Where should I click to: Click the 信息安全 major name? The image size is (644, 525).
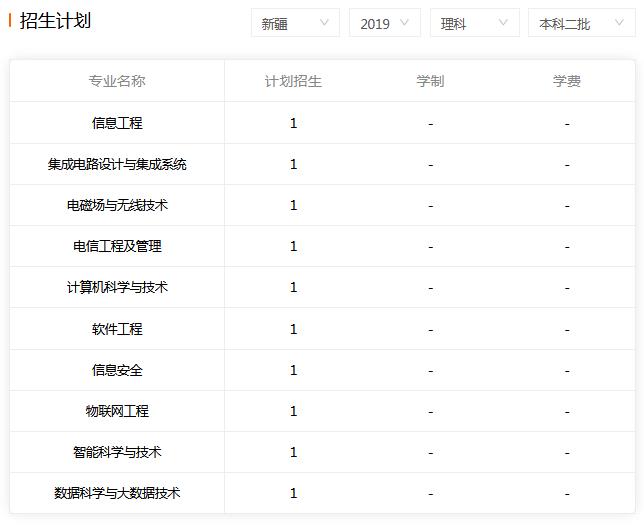coord(117,370)
